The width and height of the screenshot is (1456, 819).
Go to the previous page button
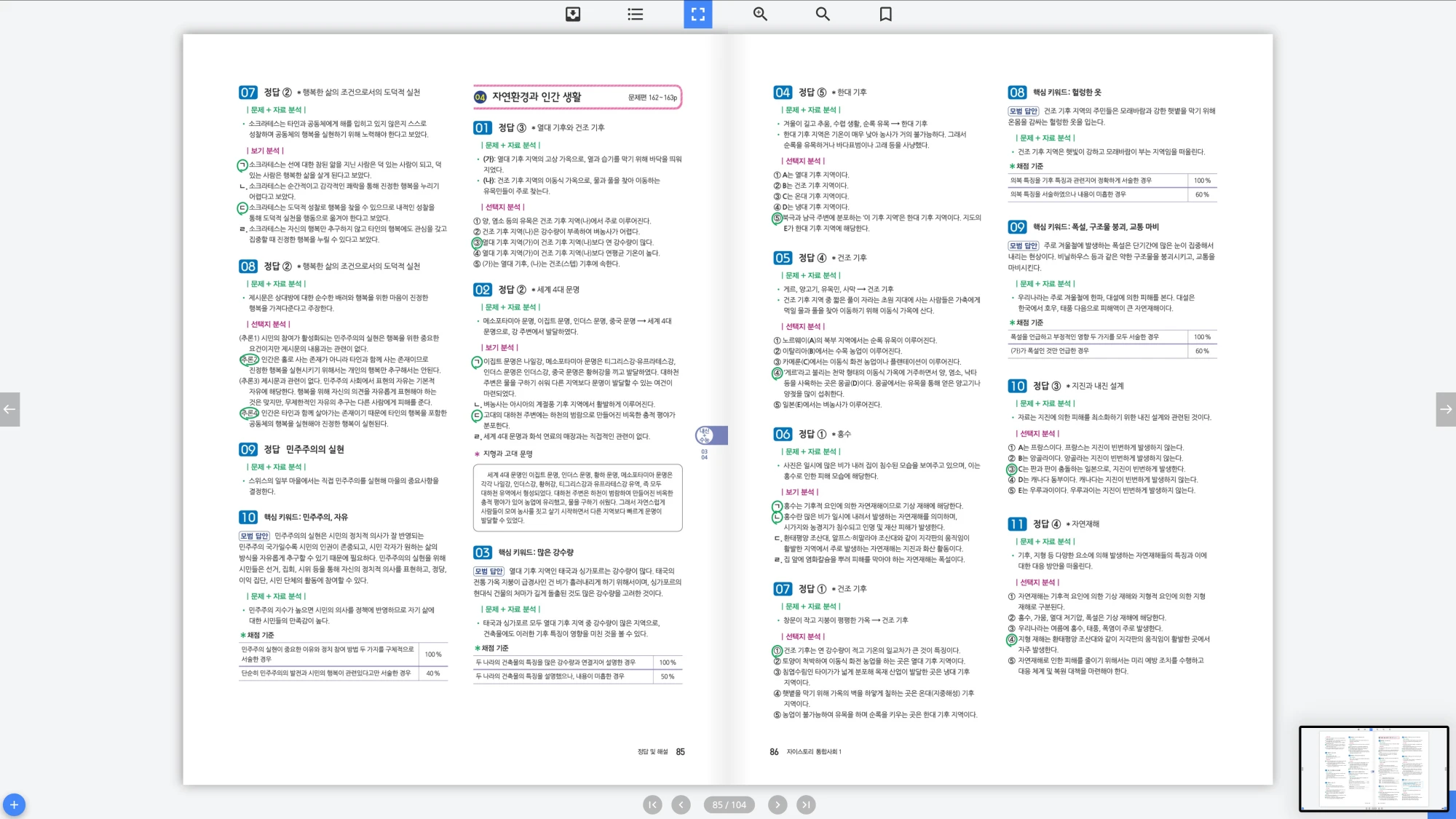681,804
